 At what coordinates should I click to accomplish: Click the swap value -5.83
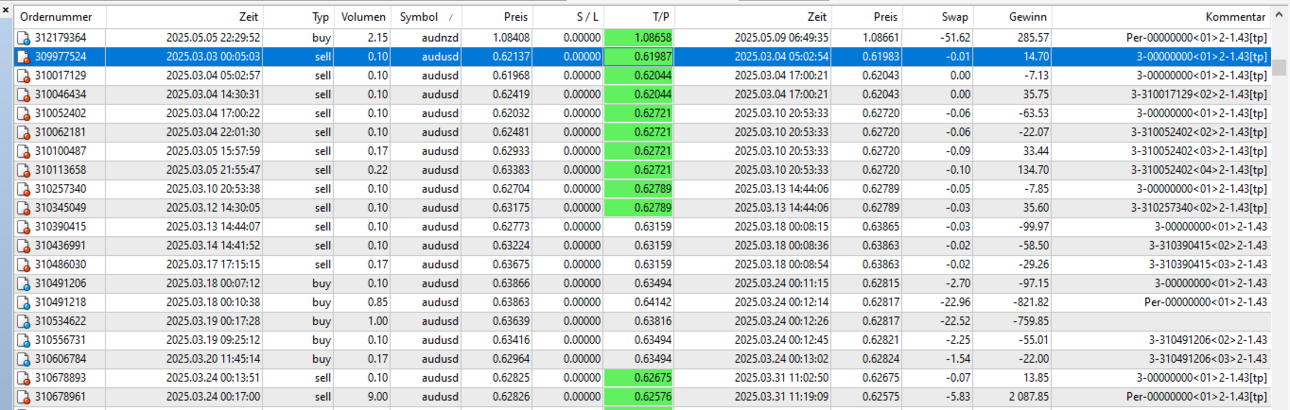956,397
